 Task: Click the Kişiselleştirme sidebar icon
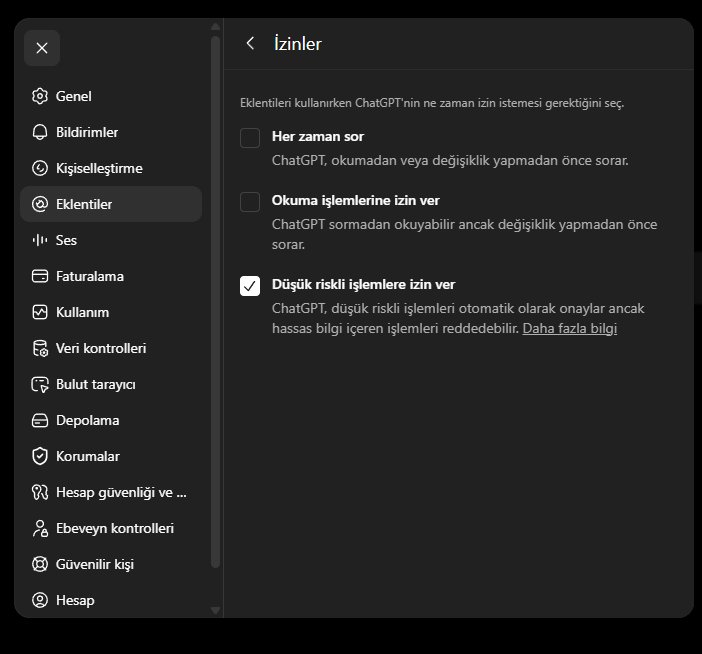tap(40, 168)
